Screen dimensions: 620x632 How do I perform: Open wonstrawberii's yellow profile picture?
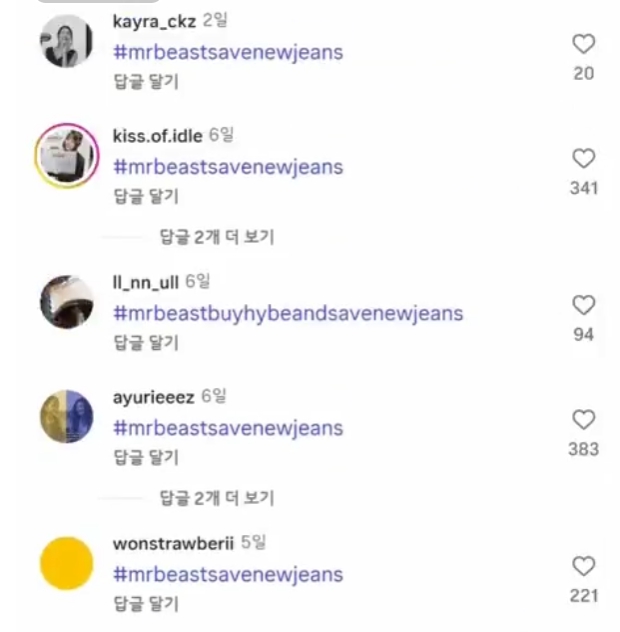pyautogui.click(x=66, y=563)
